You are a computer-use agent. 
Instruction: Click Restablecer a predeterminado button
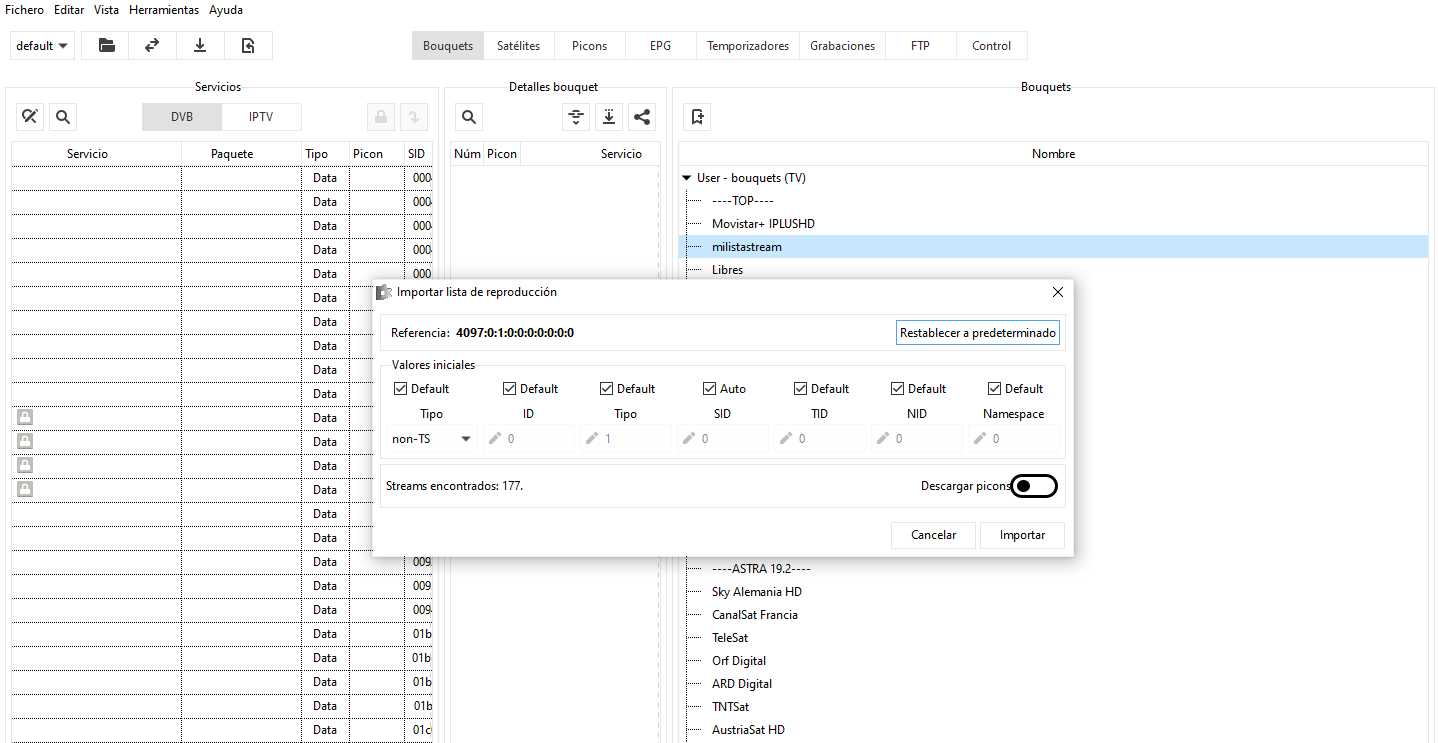[977, 333]
